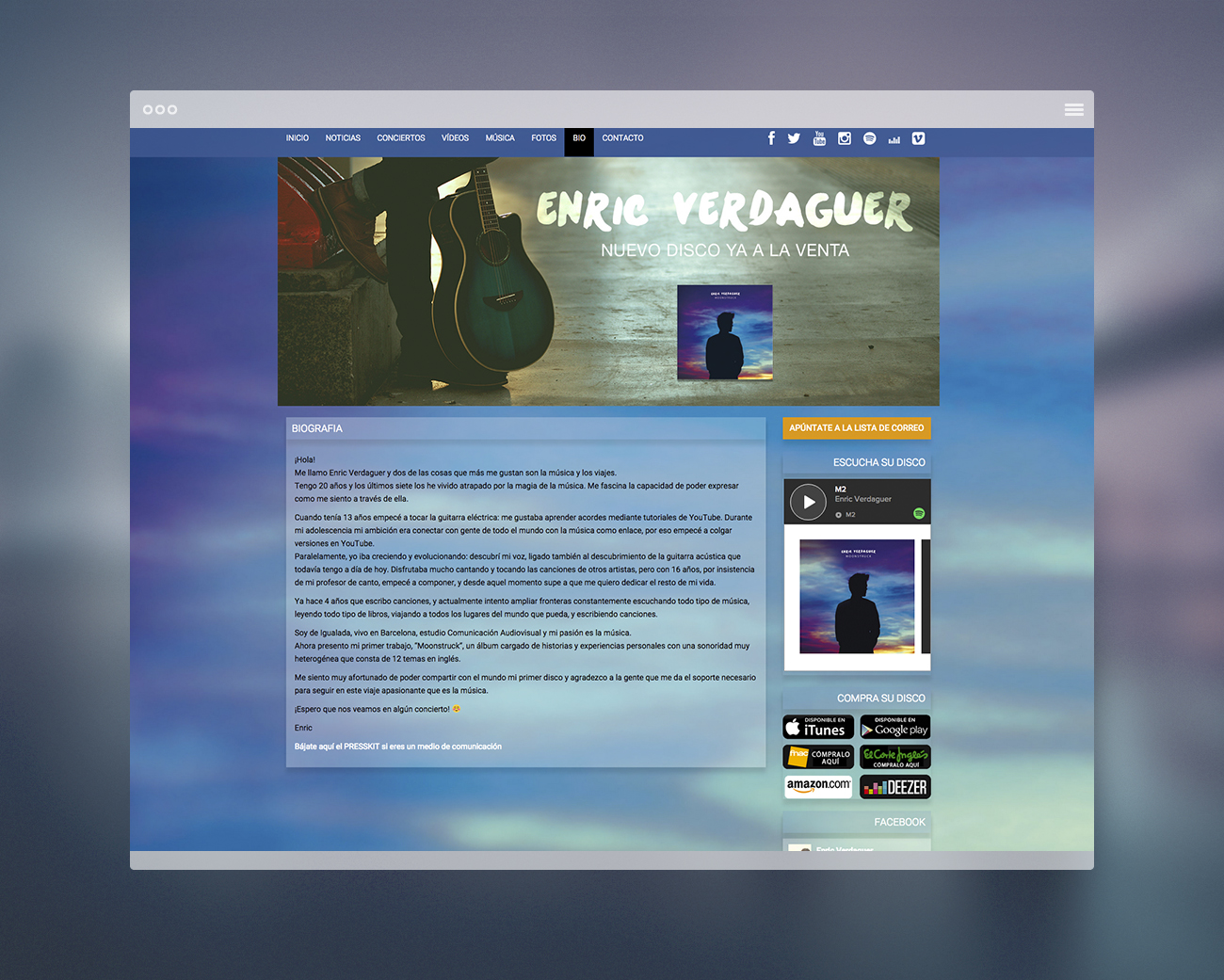Screen dimensions: 1224x980
Task: Click the COMPRA SU DISCO heading
Action: click(881, 699)
